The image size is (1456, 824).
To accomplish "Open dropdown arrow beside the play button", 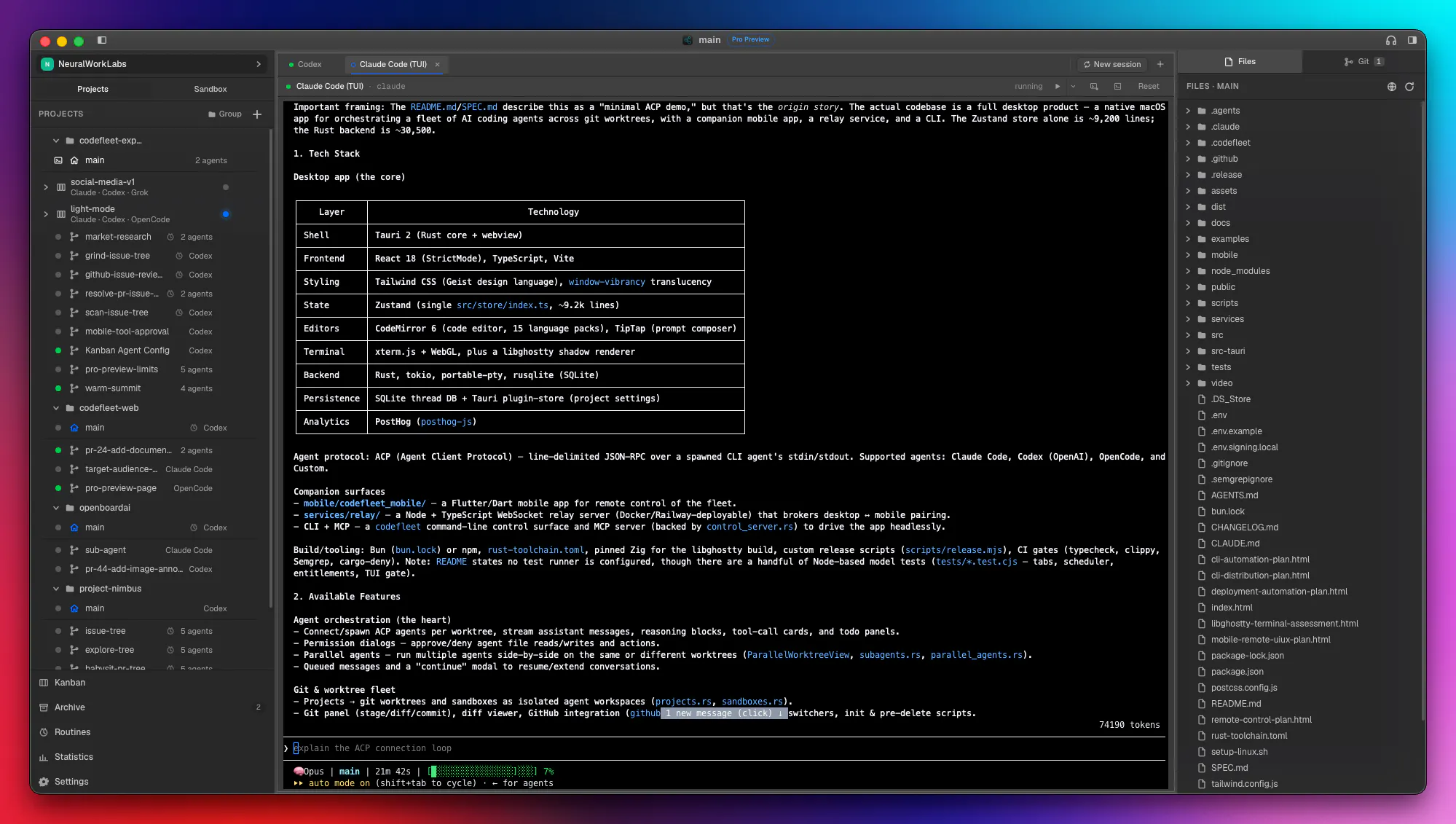I will point(1073,87).
